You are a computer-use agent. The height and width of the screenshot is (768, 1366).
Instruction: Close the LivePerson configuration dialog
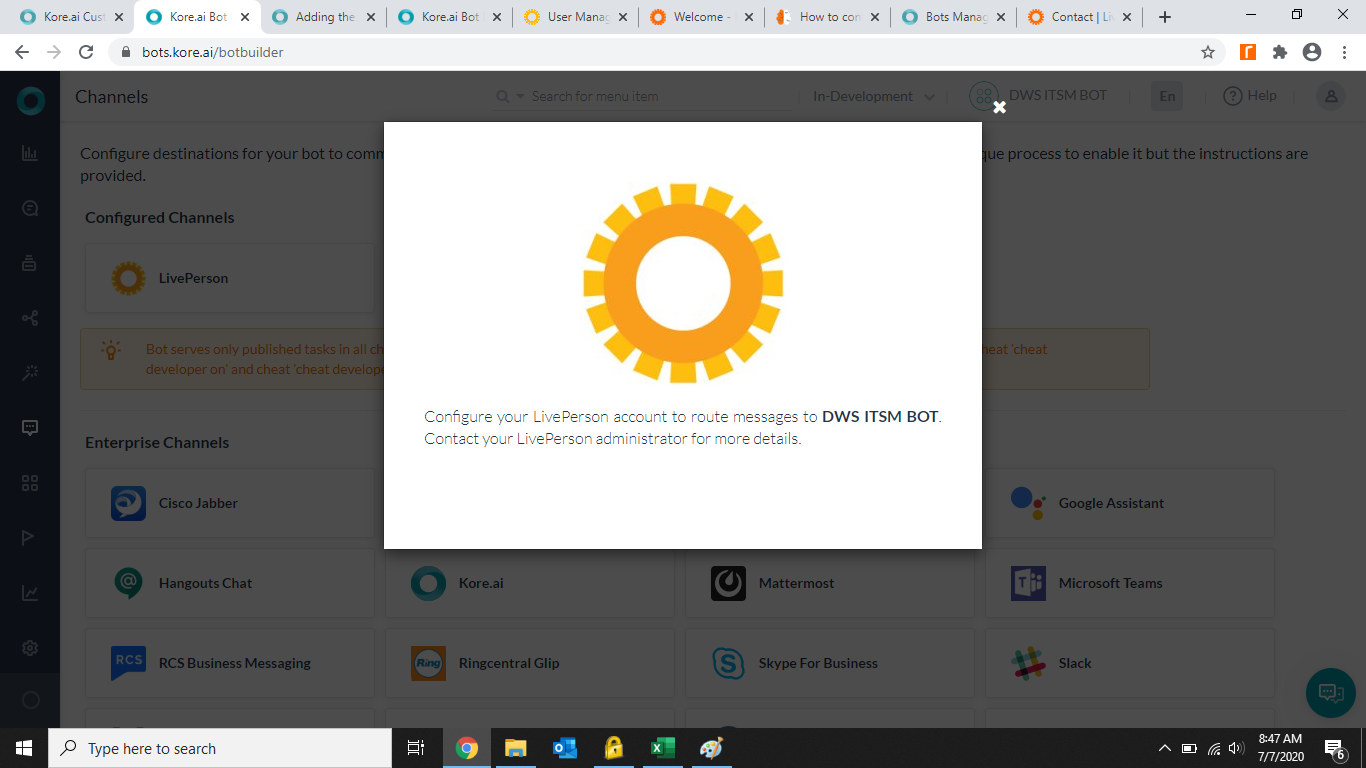pos(999,108)
